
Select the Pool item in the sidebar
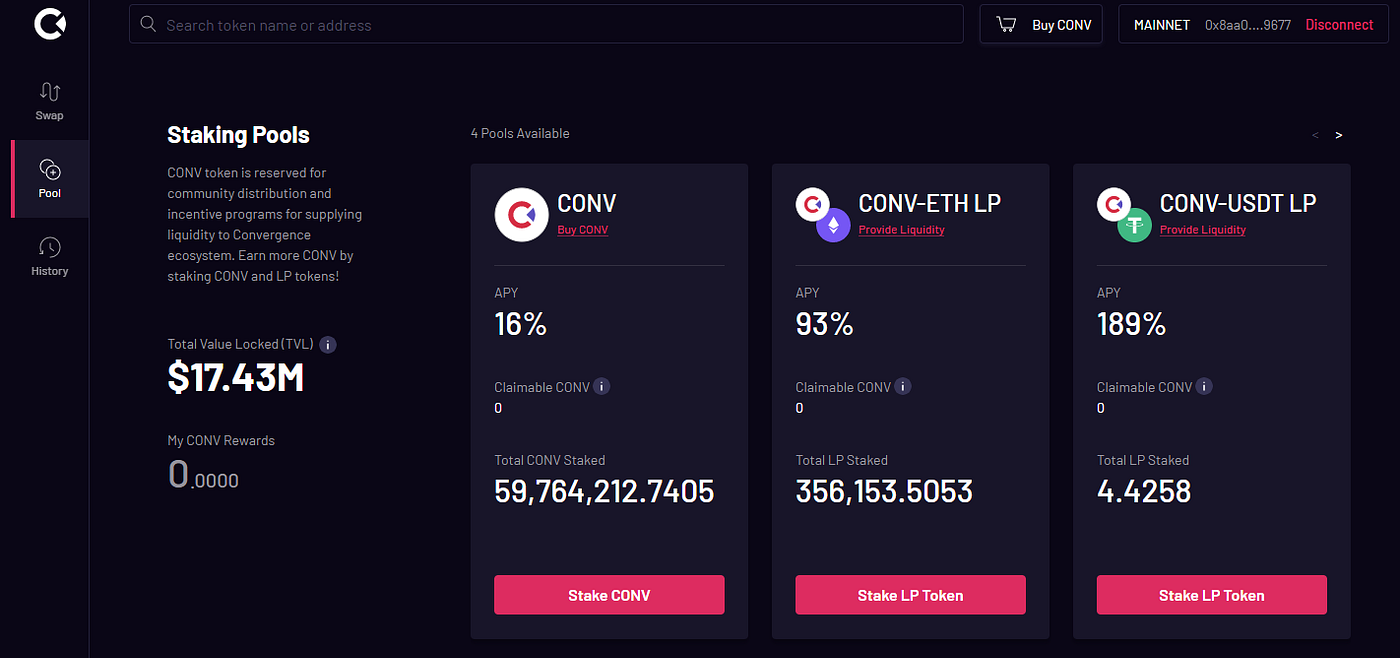click(49, 178)
